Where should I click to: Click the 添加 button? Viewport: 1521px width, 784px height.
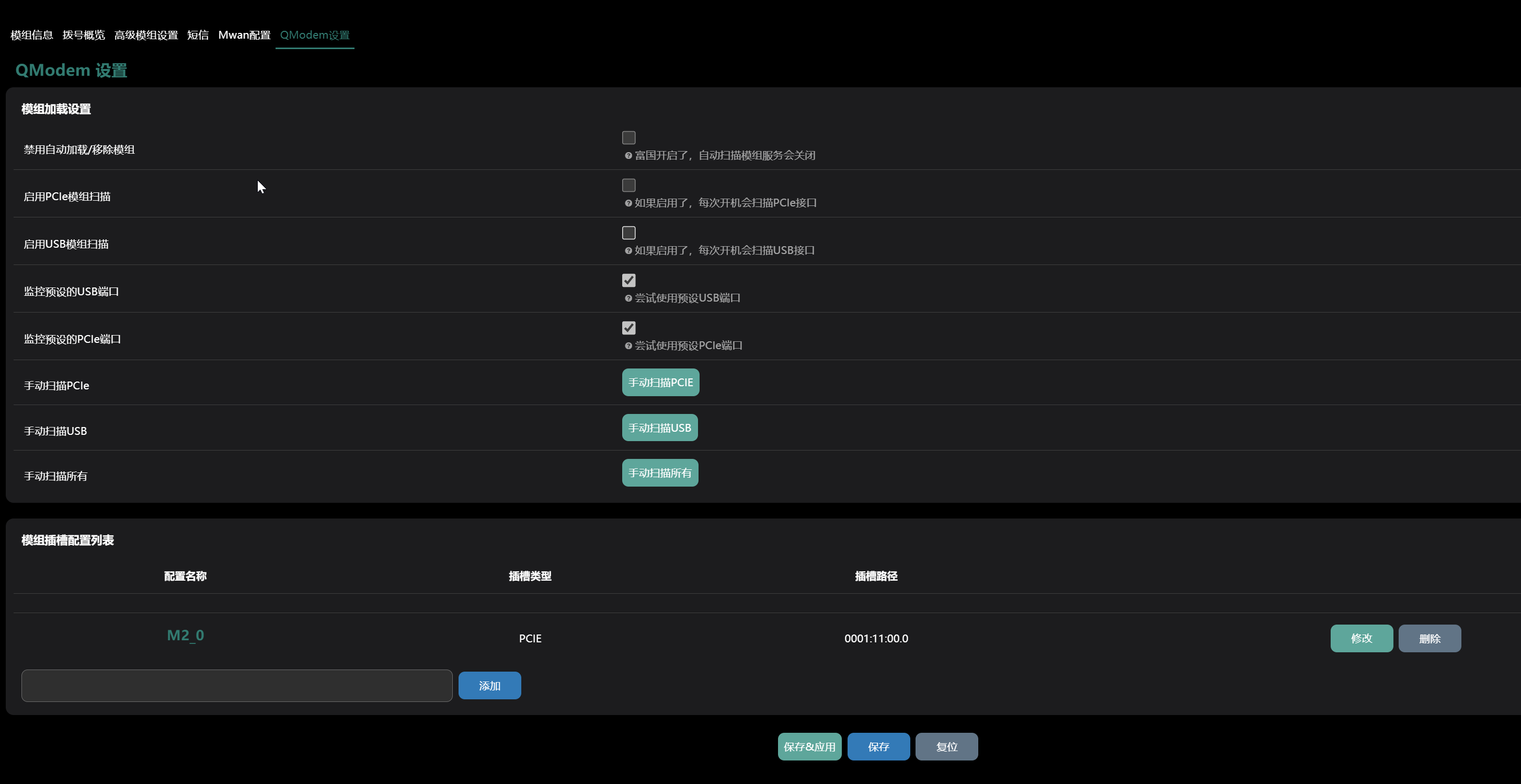[x=489, y=685]
